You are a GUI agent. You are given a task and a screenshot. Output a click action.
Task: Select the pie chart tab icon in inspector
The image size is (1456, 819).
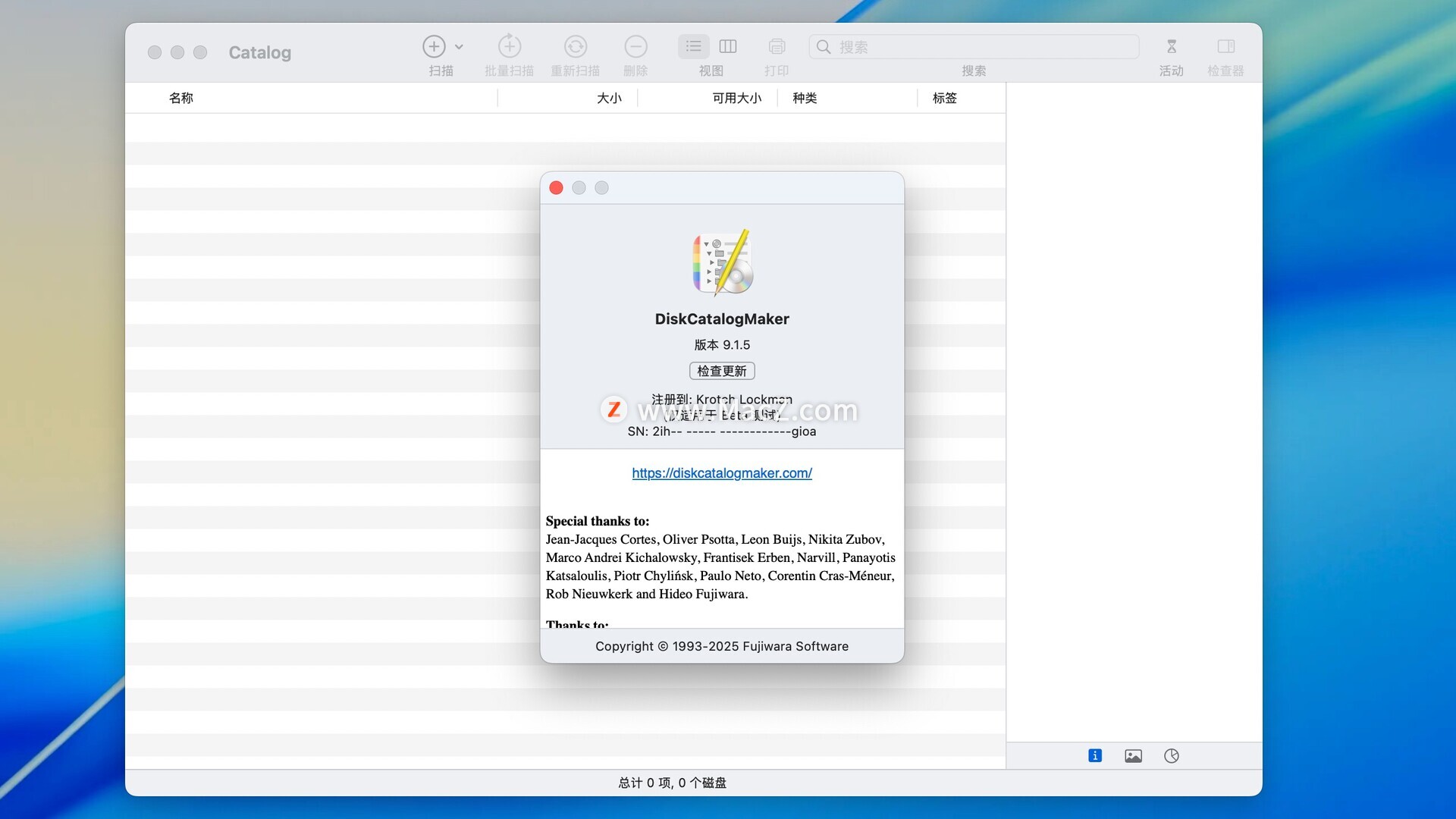coord(1172,755)
